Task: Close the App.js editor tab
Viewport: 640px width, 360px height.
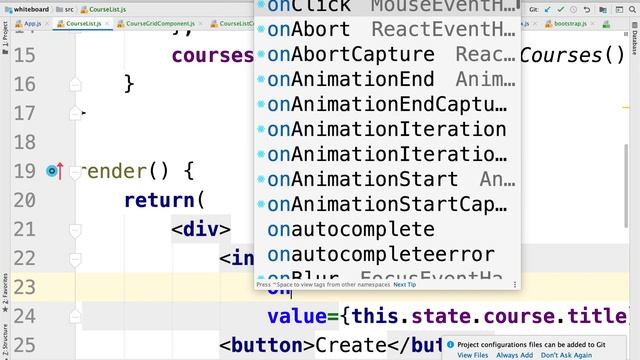Action: click(x=47, y=24)
